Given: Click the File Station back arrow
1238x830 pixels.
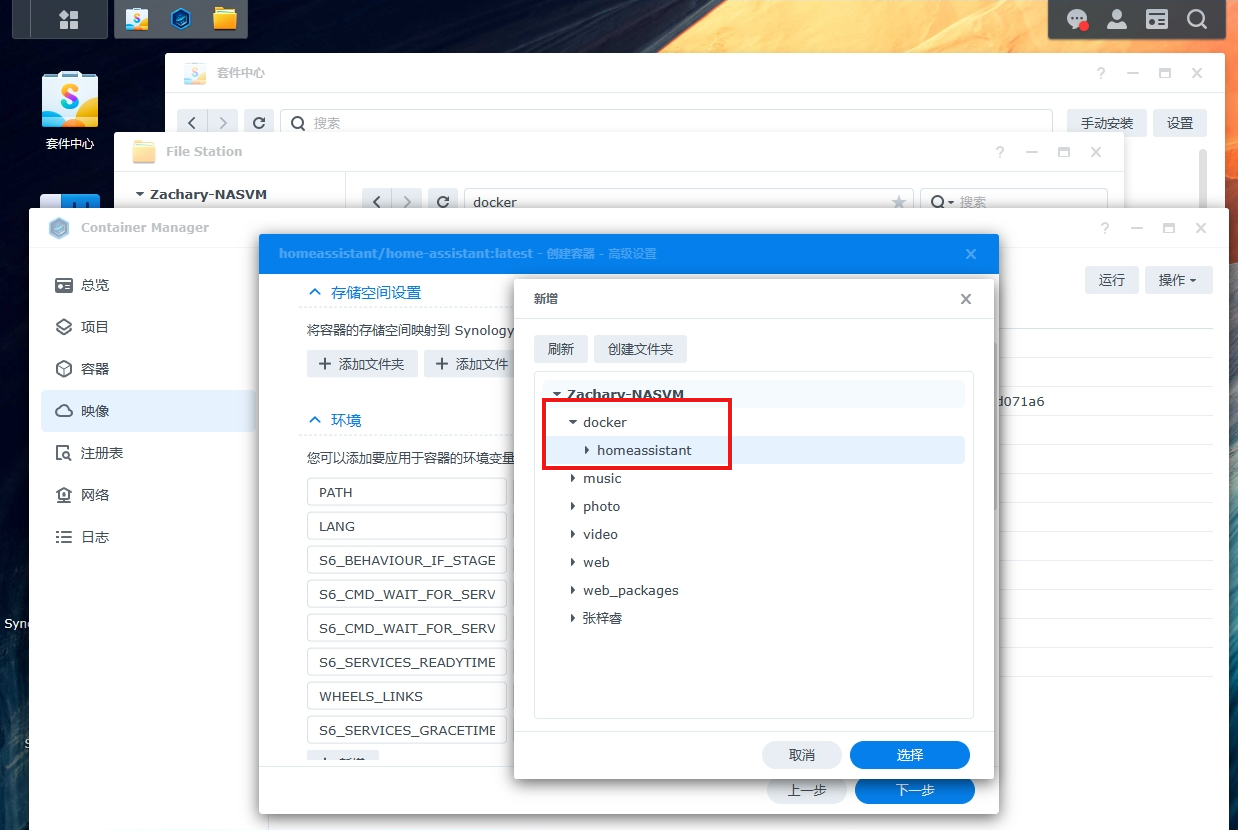Looking at the screenshot, I should [x=377, y=201].
